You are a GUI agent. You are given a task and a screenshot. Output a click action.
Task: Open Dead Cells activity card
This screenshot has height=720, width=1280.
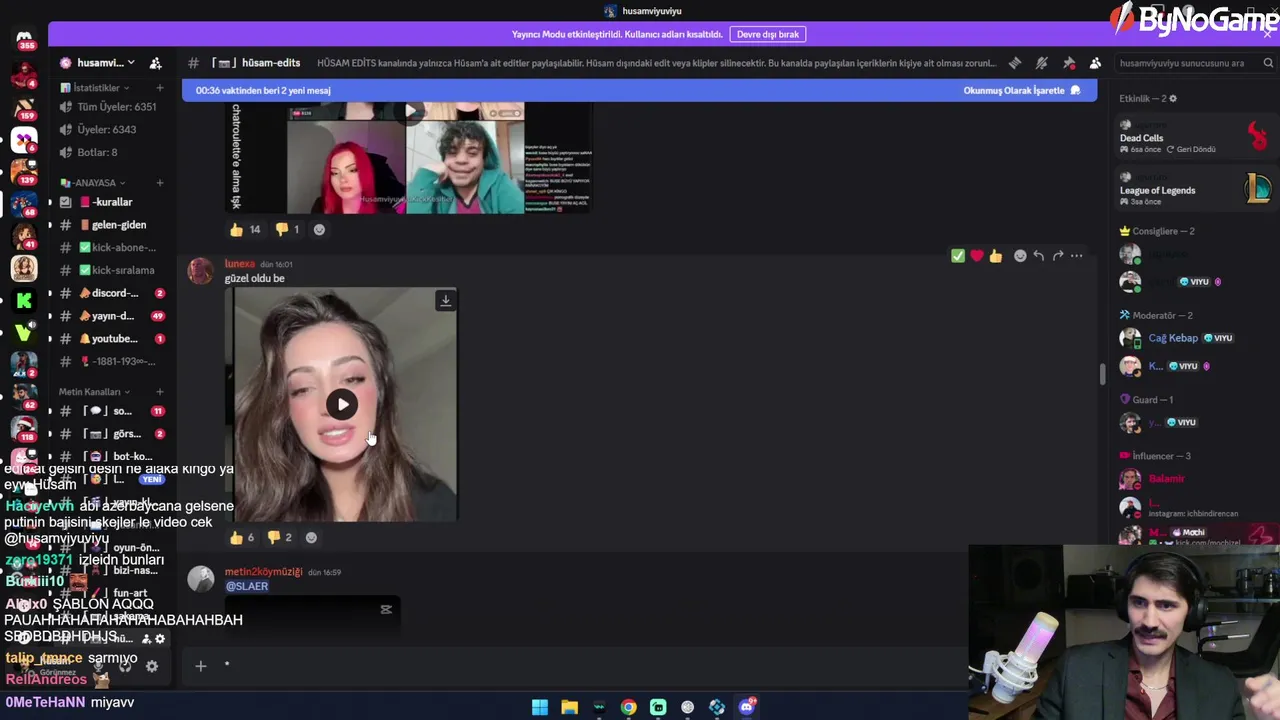click(1195, 137)
